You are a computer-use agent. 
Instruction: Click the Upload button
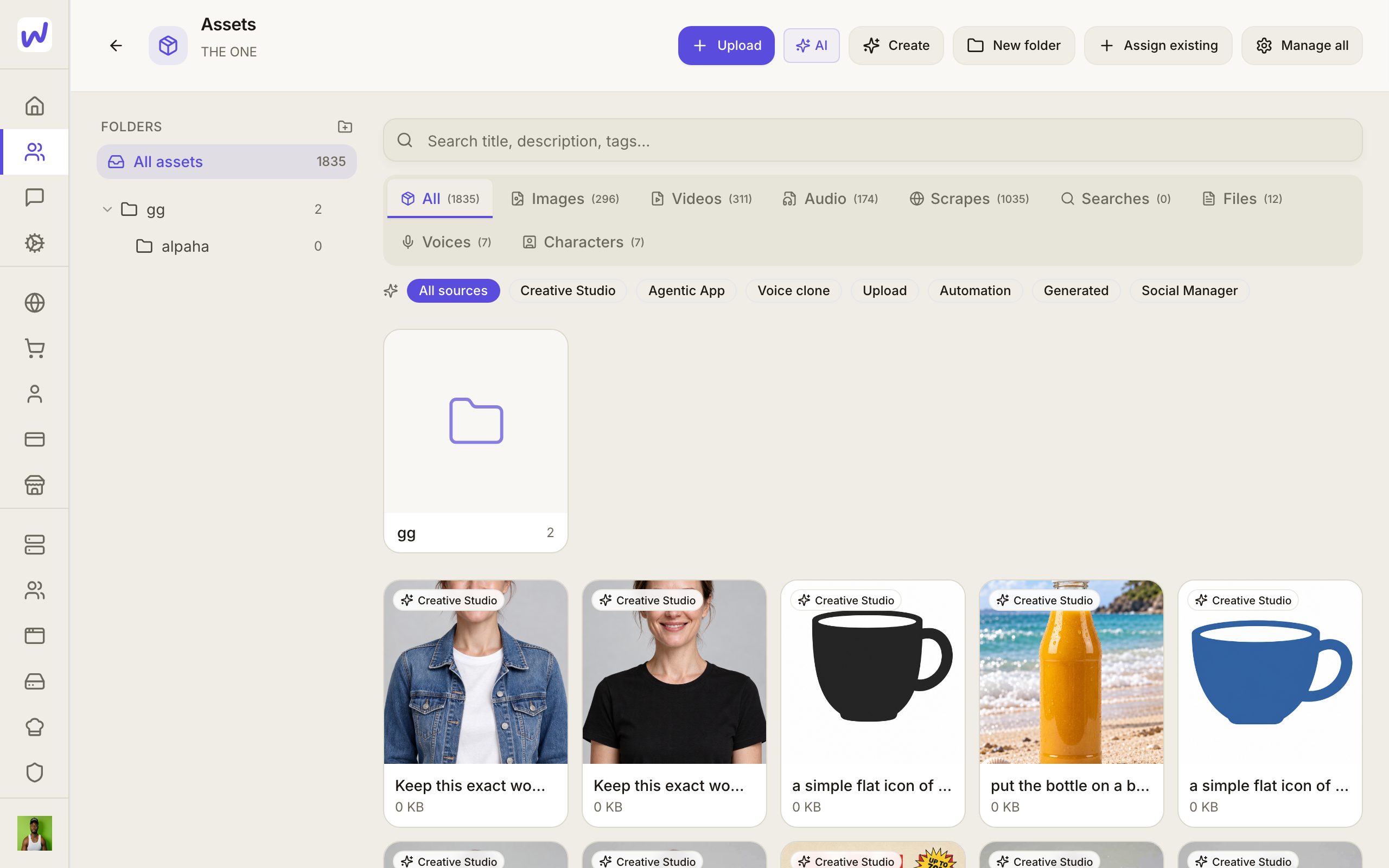click(726, 46)
